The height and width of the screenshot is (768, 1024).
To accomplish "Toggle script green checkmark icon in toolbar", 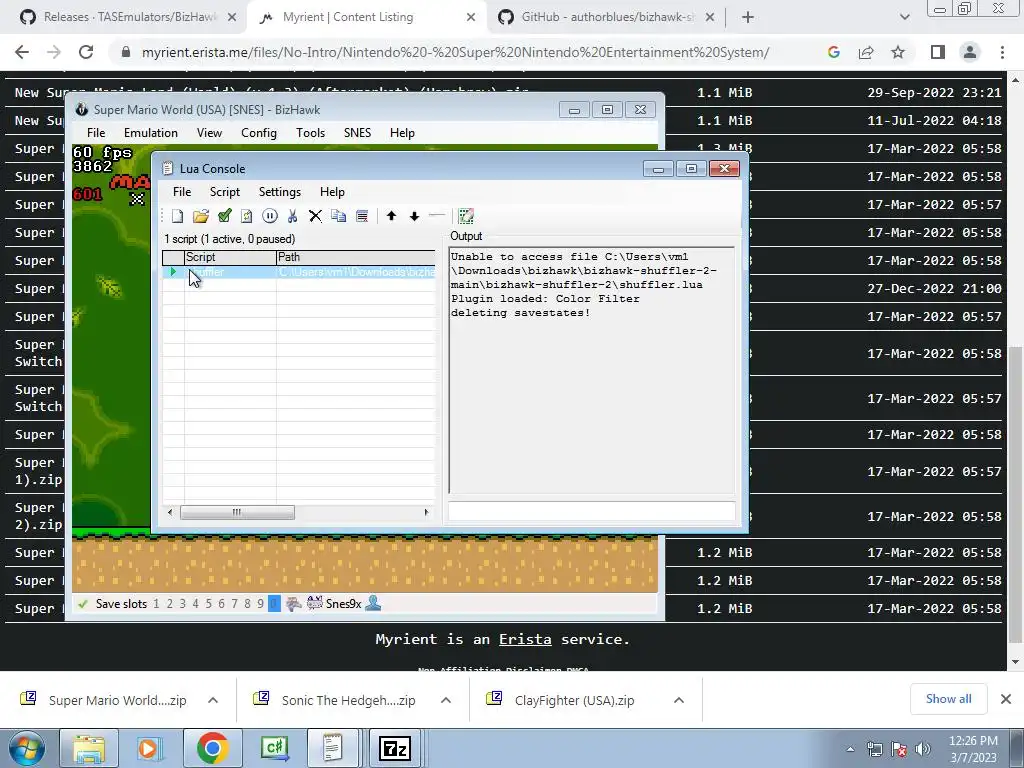I will [x=224, y=216].
